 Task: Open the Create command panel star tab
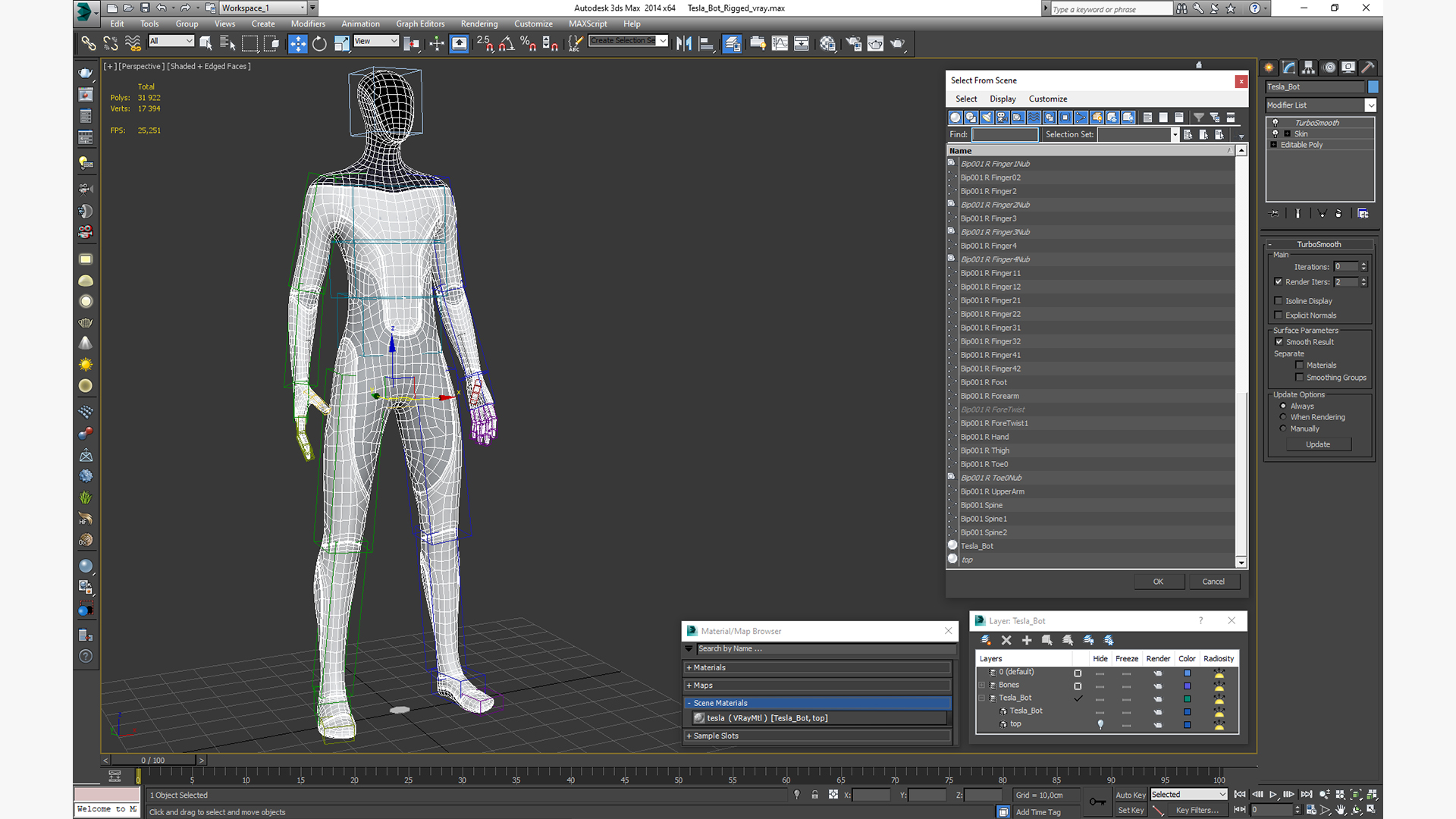[1269, 67]
